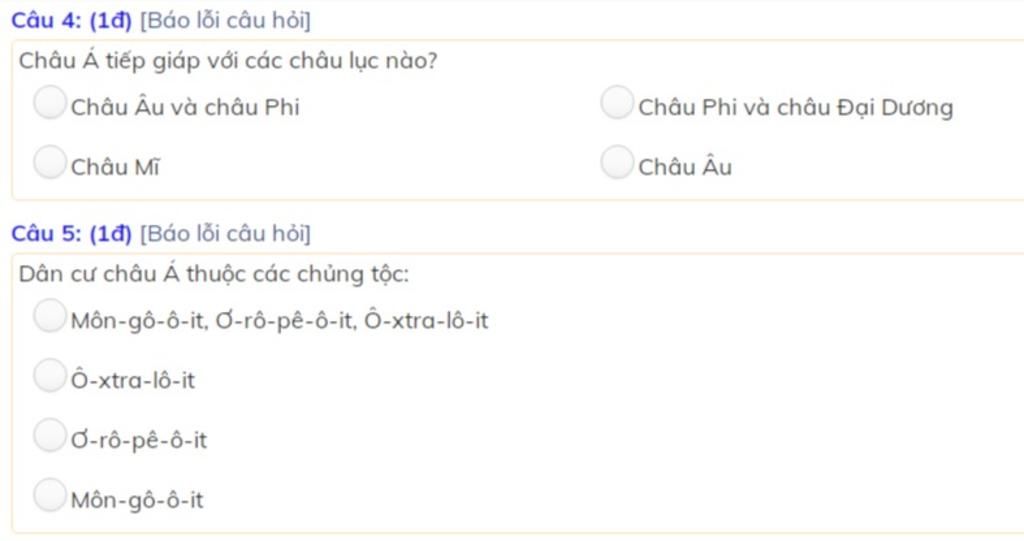Open Báo lỗi câu hỏi link for Câu 5
This screenshot has width=1024, height=541.
tap(225, 233)
